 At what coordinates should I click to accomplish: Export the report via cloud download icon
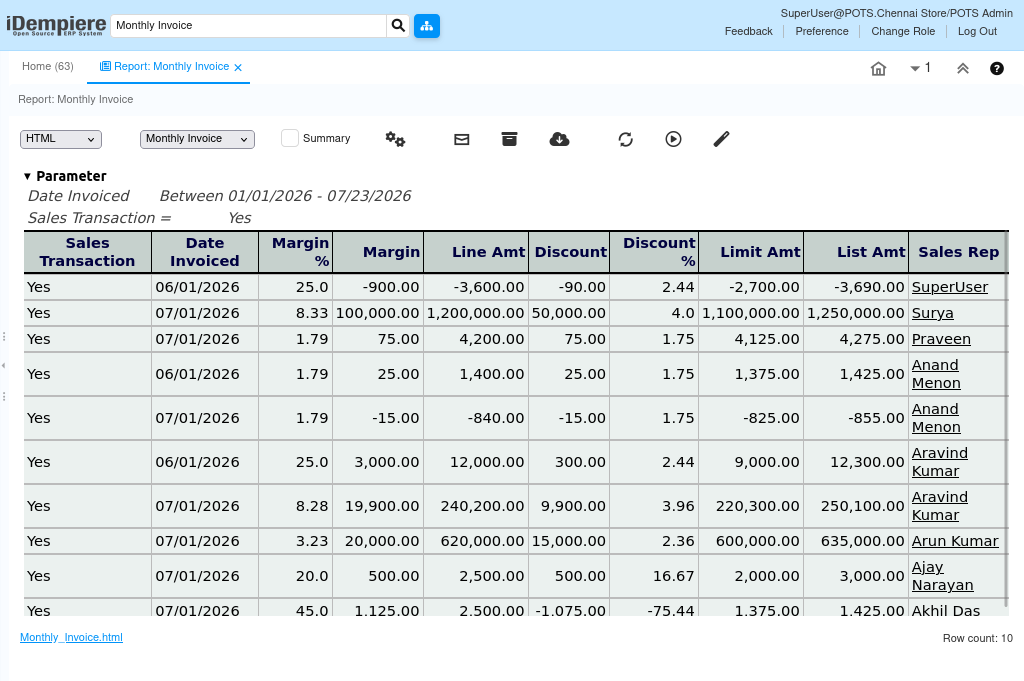click(559, 139)
